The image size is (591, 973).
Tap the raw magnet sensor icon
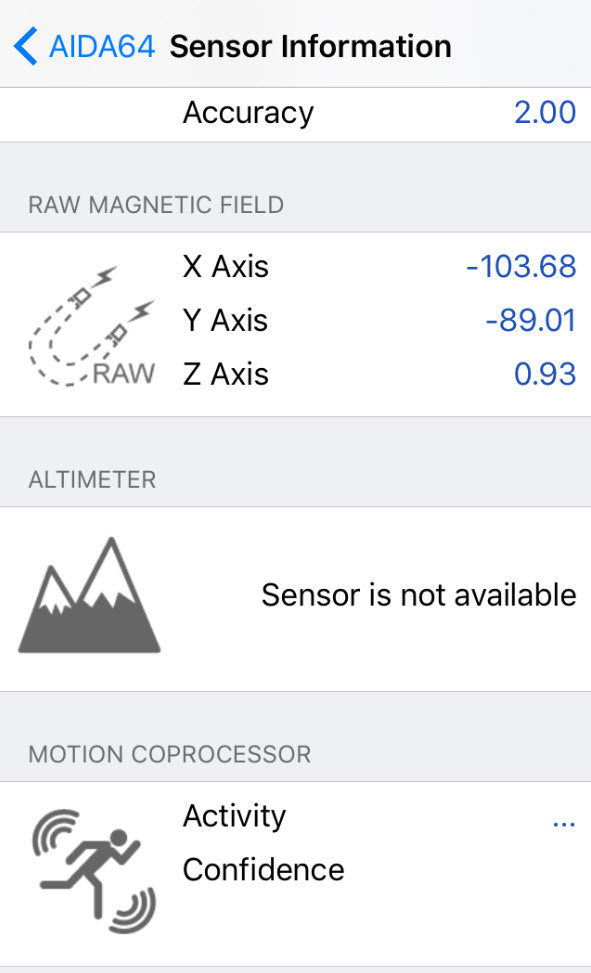point(91,326)
